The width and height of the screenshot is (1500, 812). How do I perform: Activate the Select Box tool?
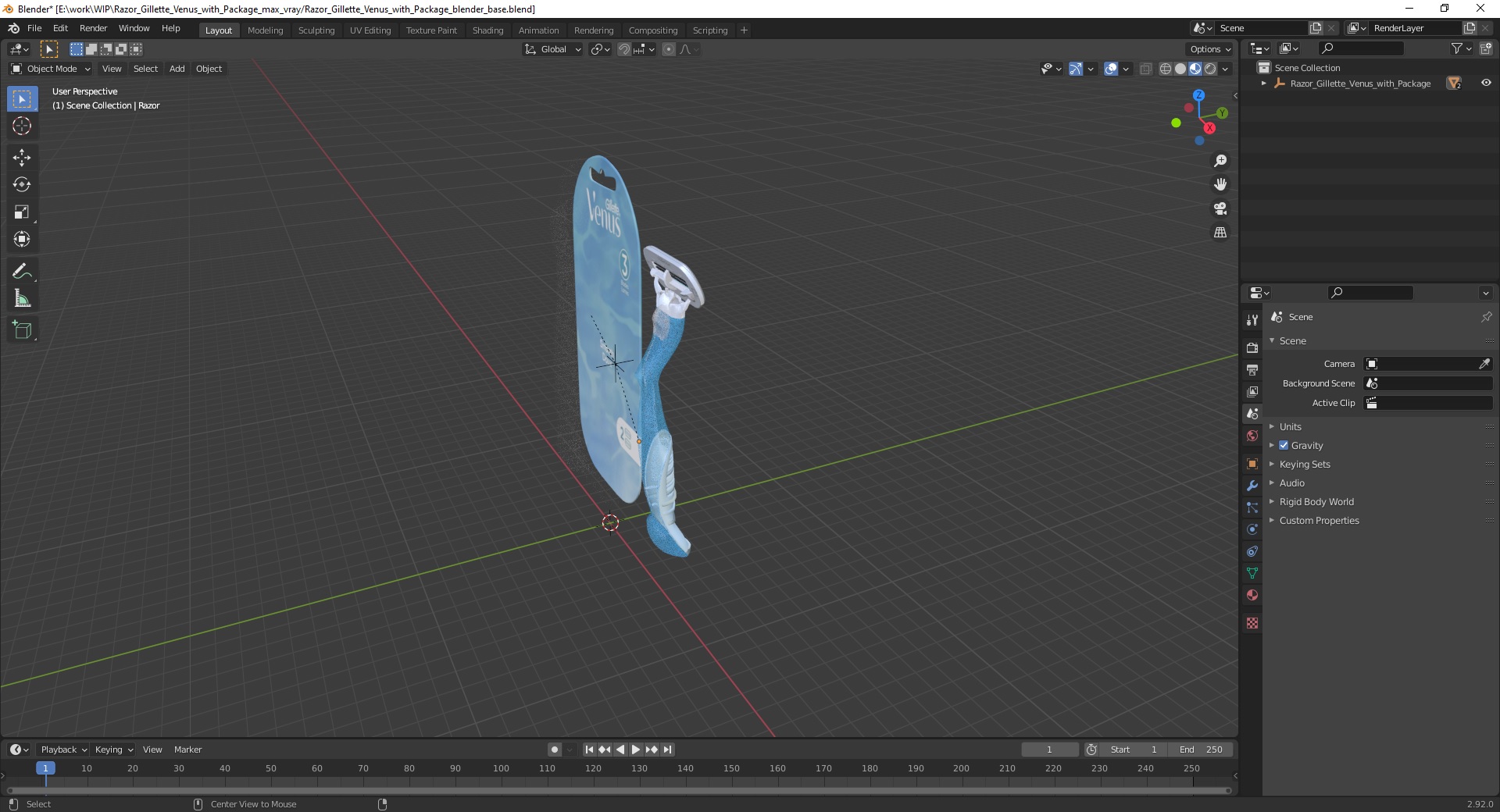coord(22,98)
